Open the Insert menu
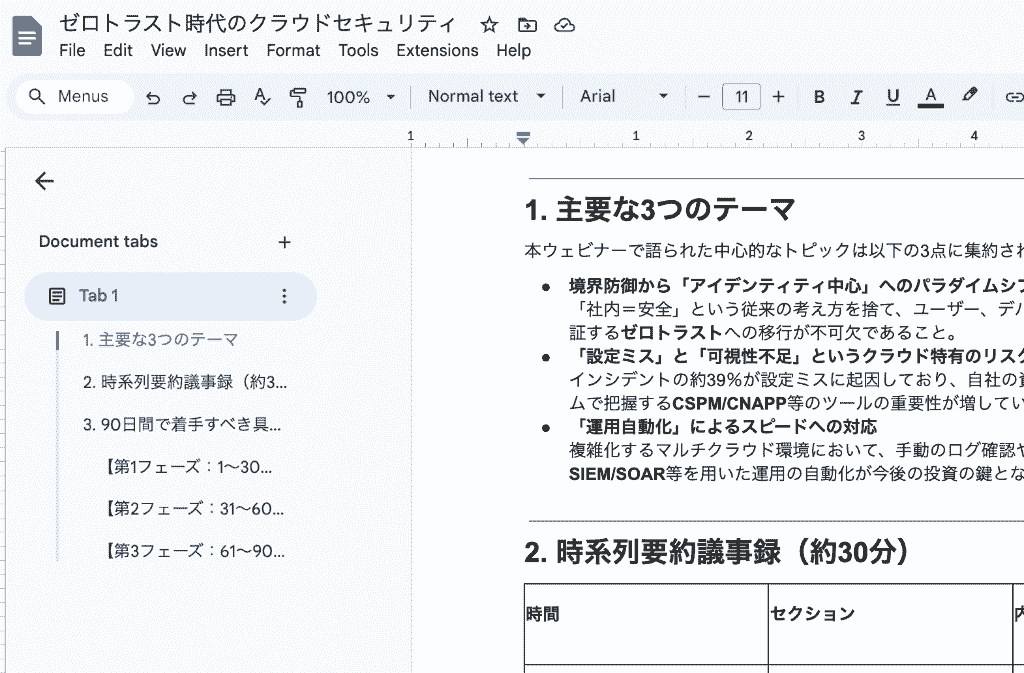Image resolution: width=1024 pixels, height=673 pixels. tap(226, 50)
